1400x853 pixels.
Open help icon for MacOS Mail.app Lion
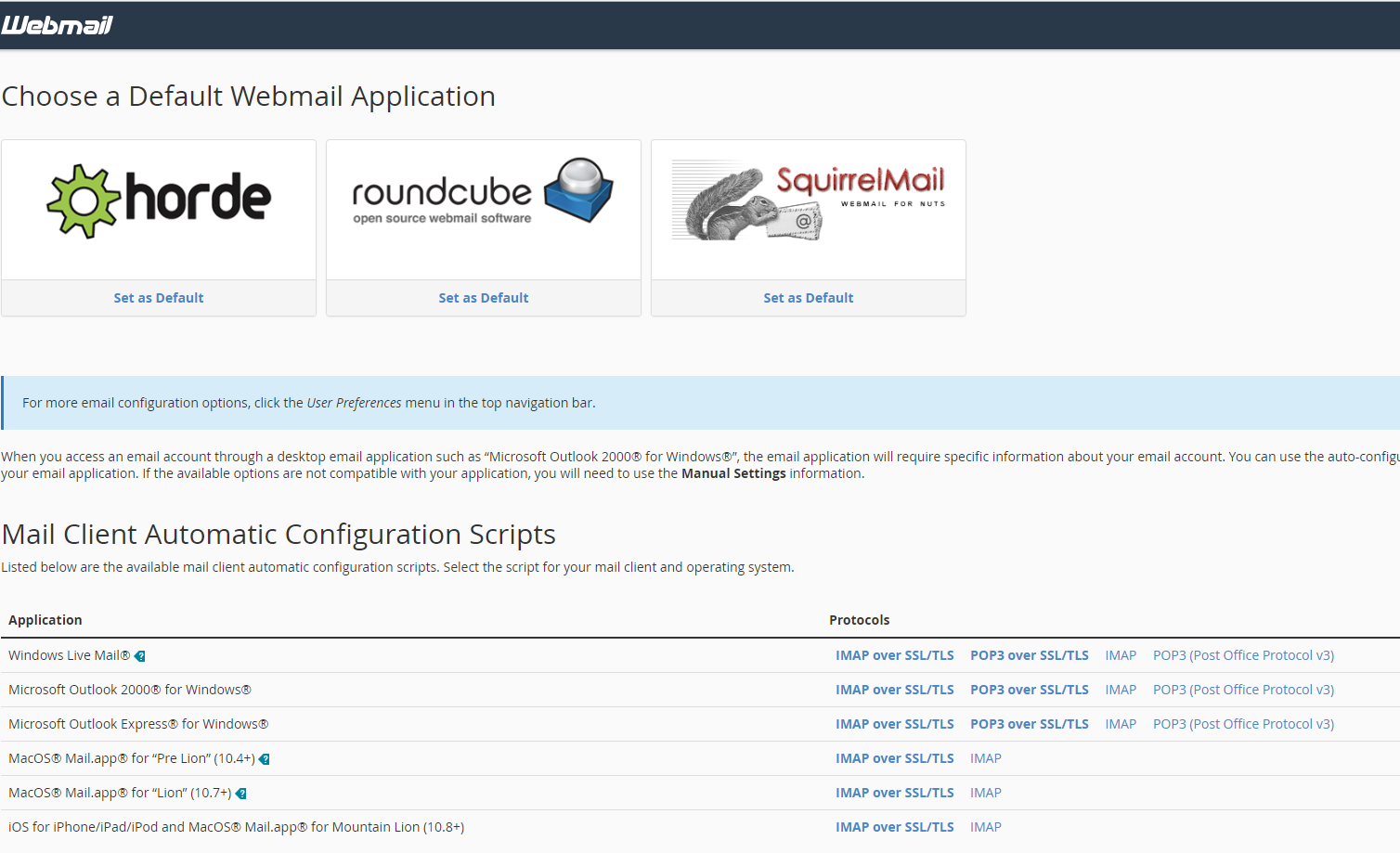point(241,794)
